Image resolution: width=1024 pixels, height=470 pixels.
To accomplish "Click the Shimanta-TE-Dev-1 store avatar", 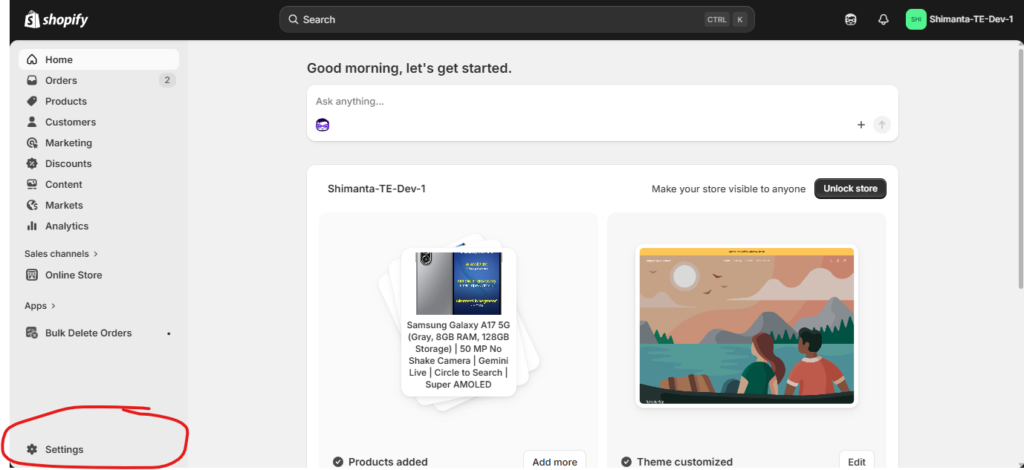I will coord(916,19).
